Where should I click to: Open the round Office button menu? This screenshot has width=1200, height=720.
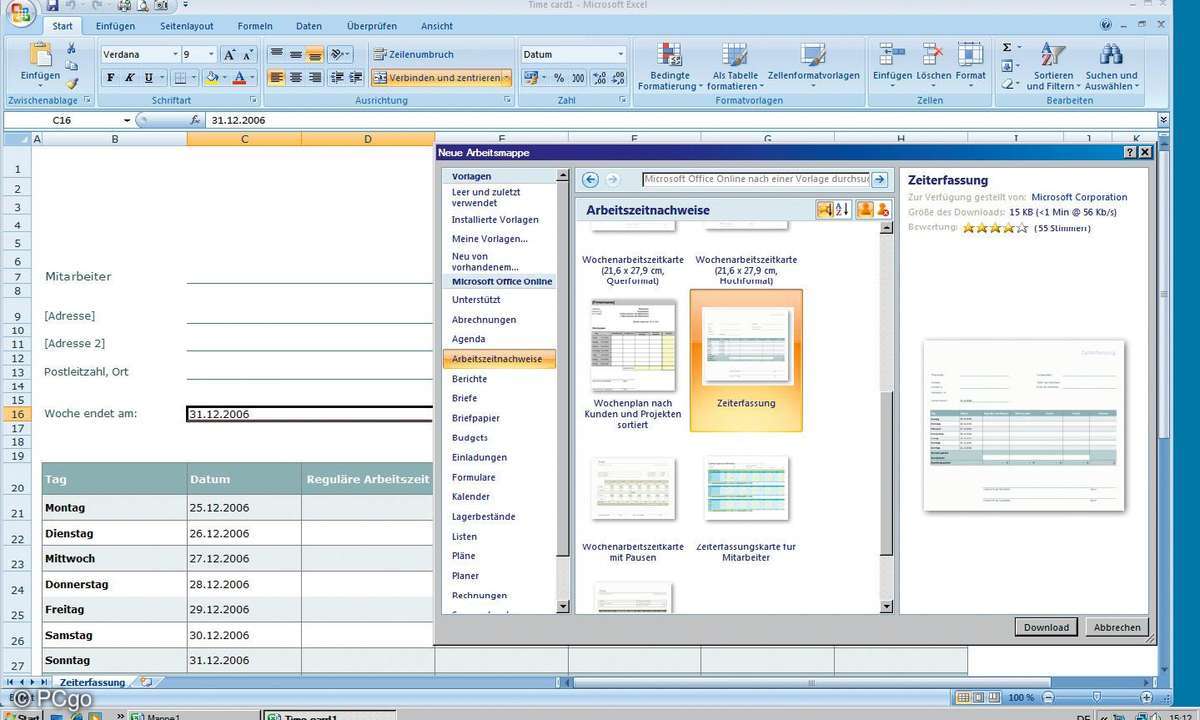[19, 13]
